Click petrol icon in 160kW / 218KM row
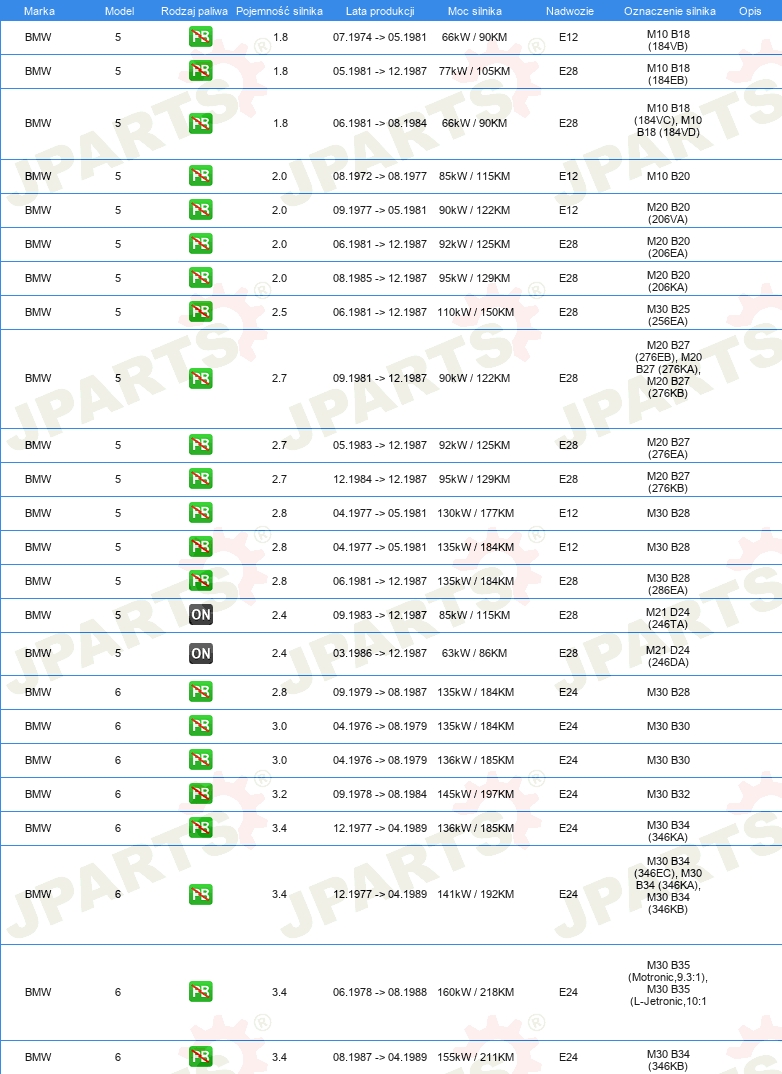Viewport: 782px width, 1074px height. pyautogui.click(x=201, y=992)
